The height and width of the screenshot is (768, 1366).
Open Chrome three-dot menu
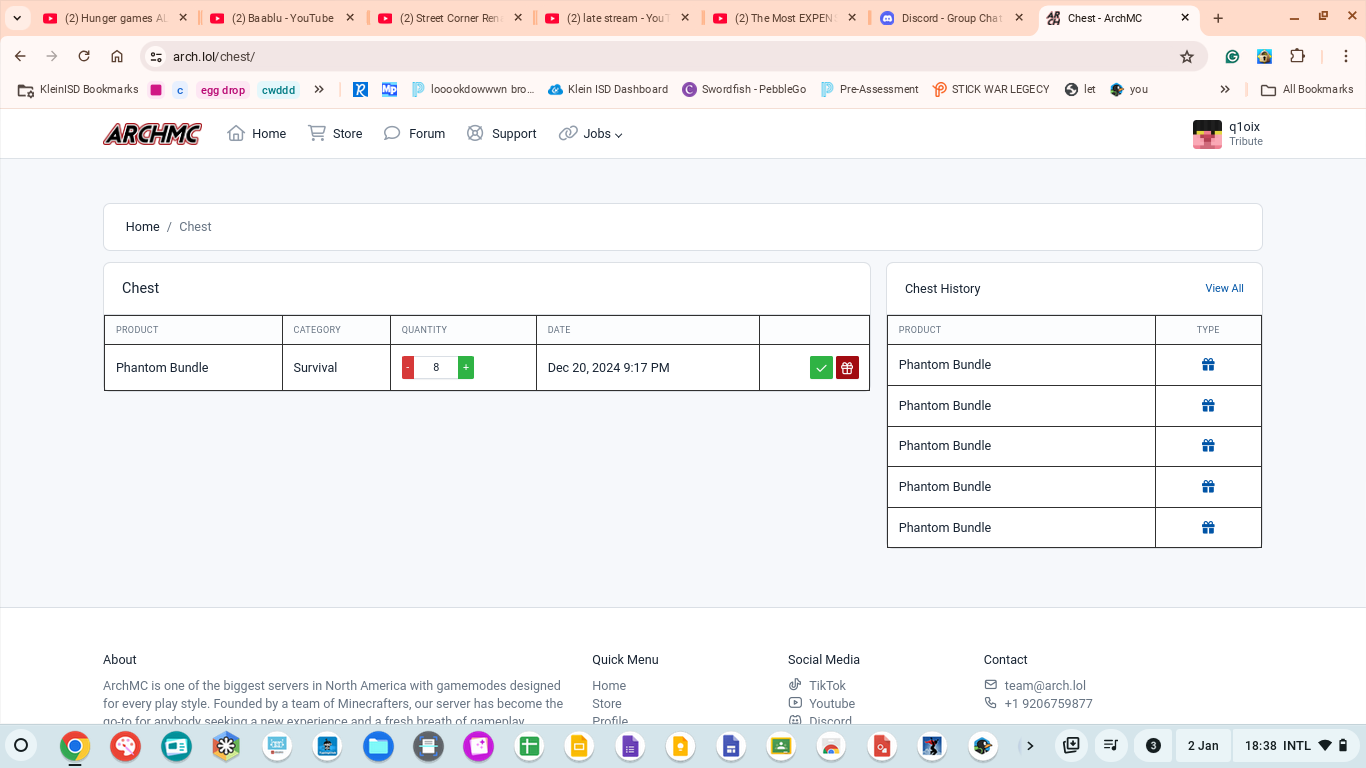coord(1346,57)
